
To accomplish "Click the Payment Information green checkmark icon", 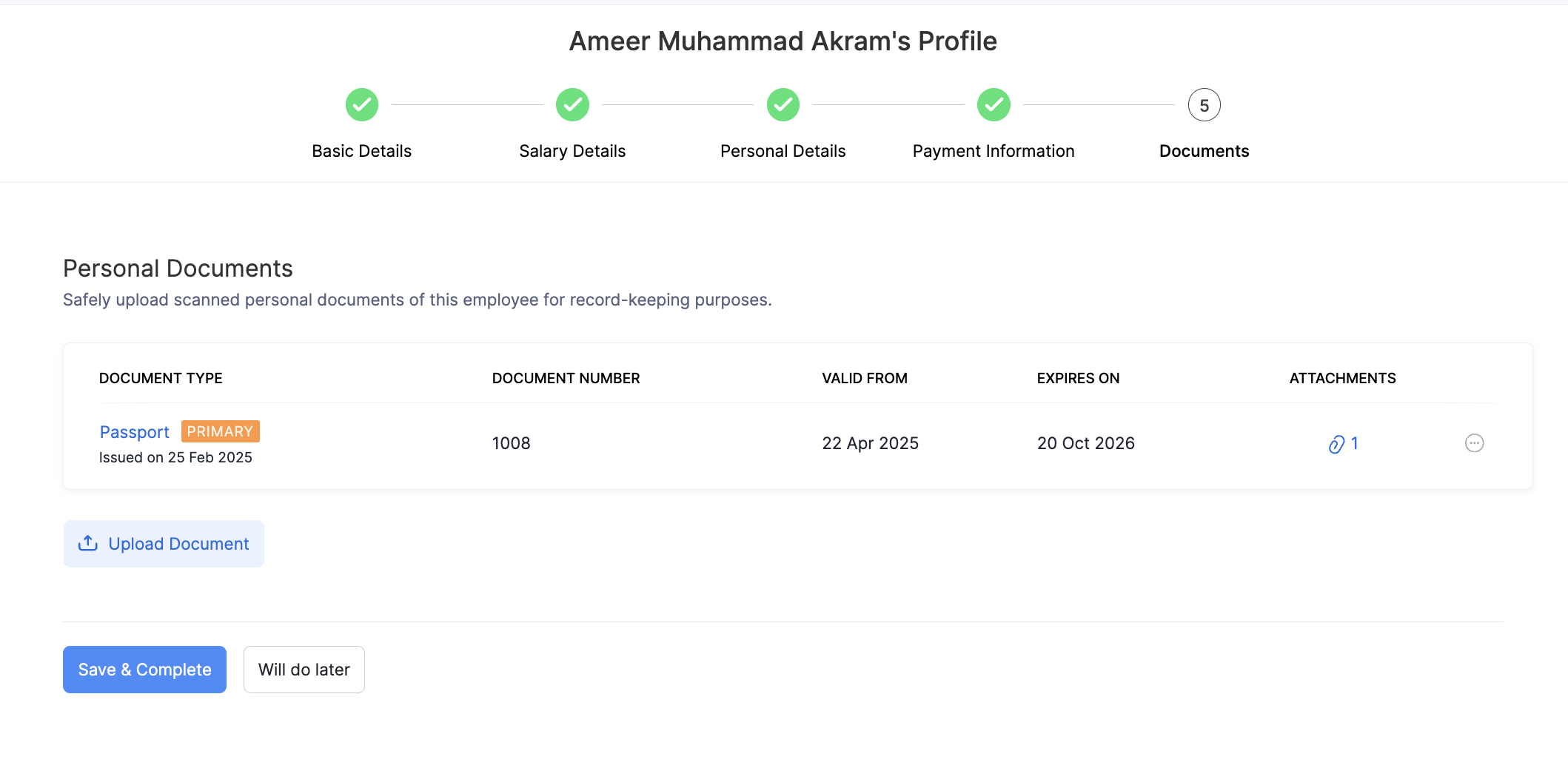I will click(994, 105).
